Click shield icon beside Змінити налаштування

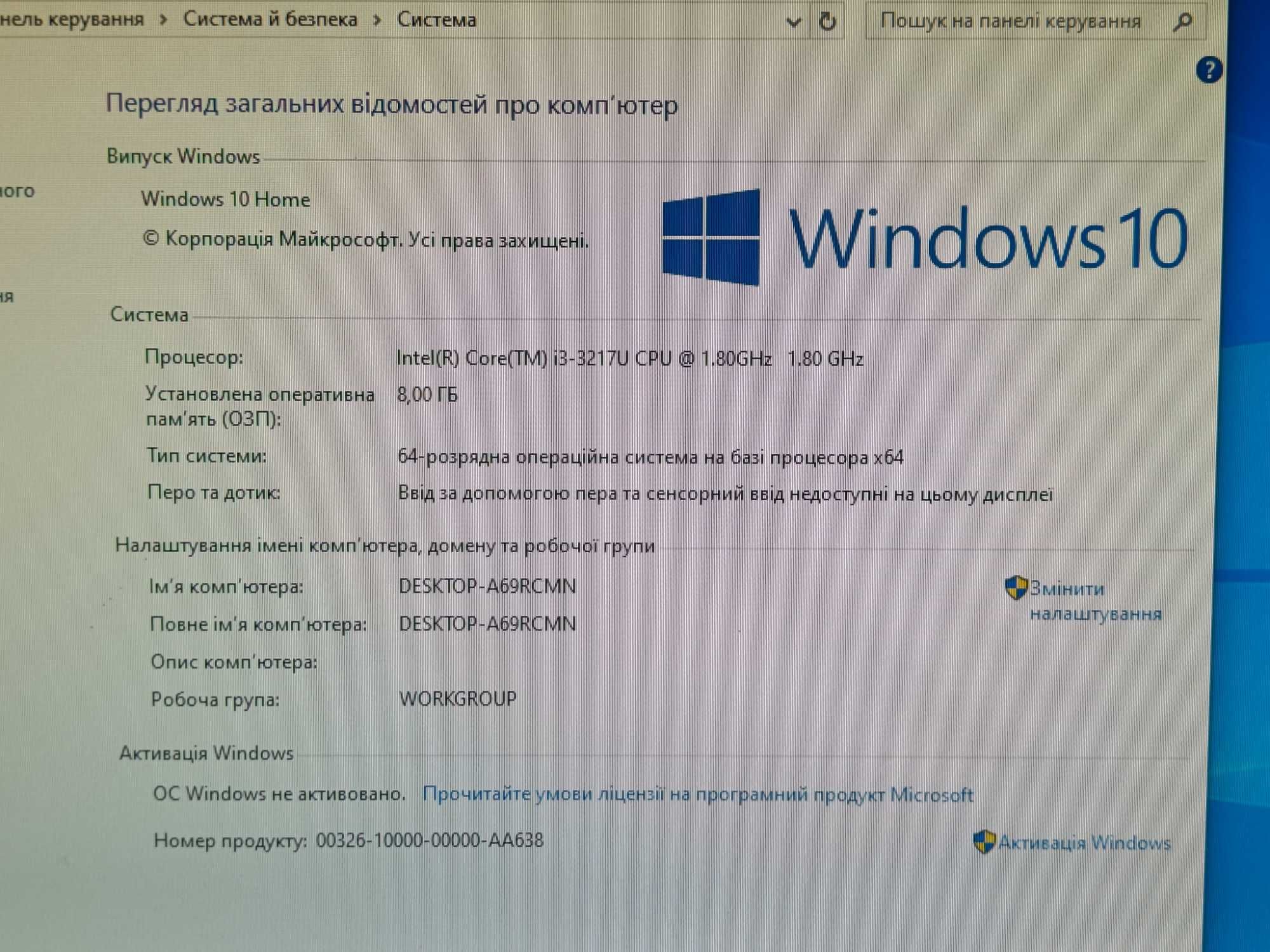1016,588
